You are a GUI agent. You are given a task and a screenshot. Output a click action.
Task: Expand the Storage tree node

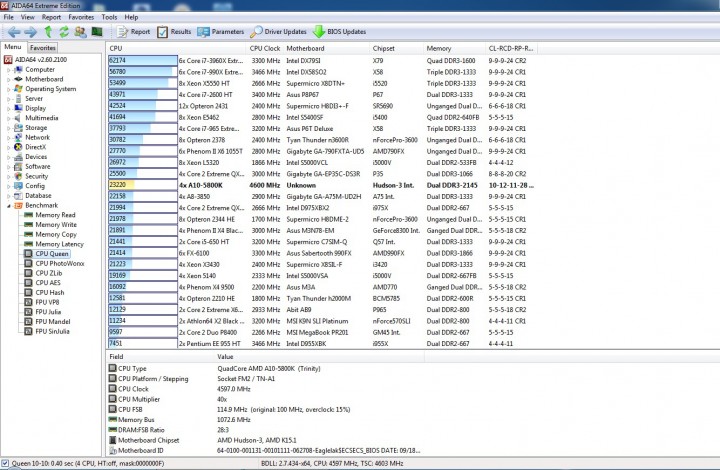point(8,128)
